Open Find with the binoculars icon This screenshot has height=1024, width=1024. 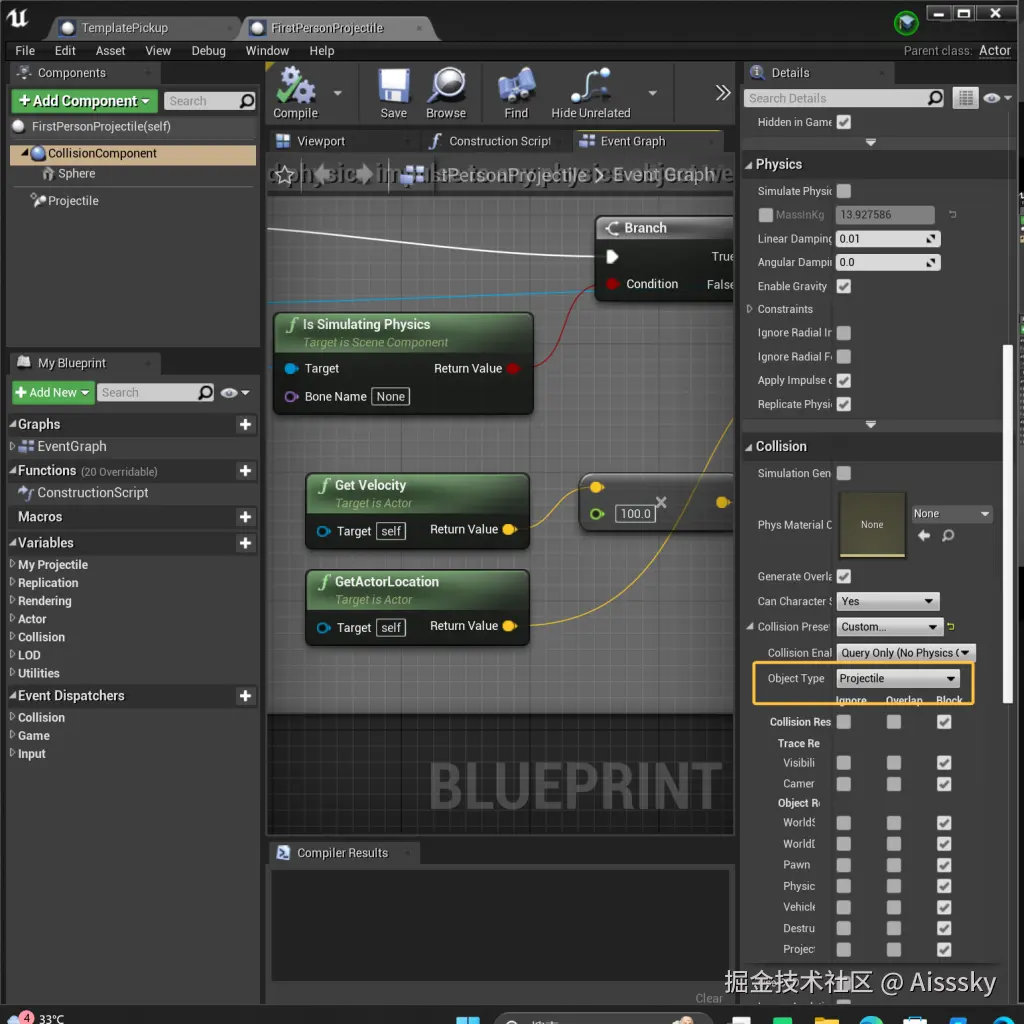coord(516,86)
